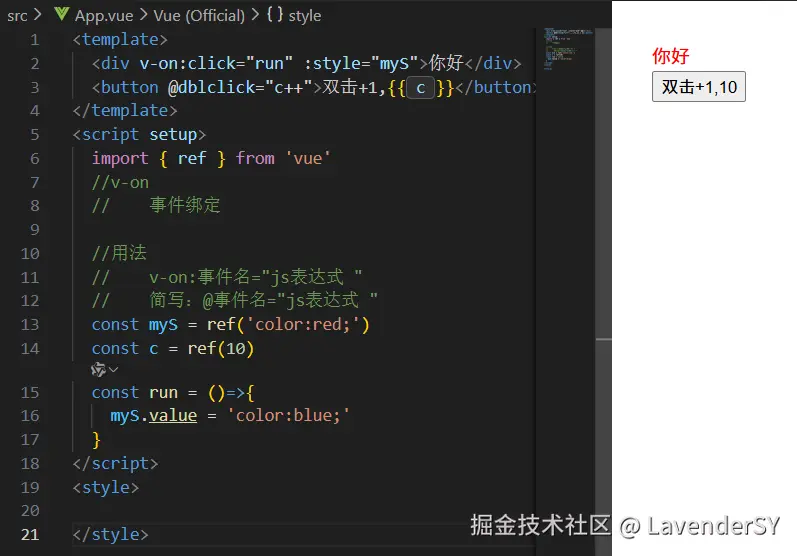Click the Vue file icon in breadcrumb
797x556 pixels.
pyautogui.click(x=61, y=15)
